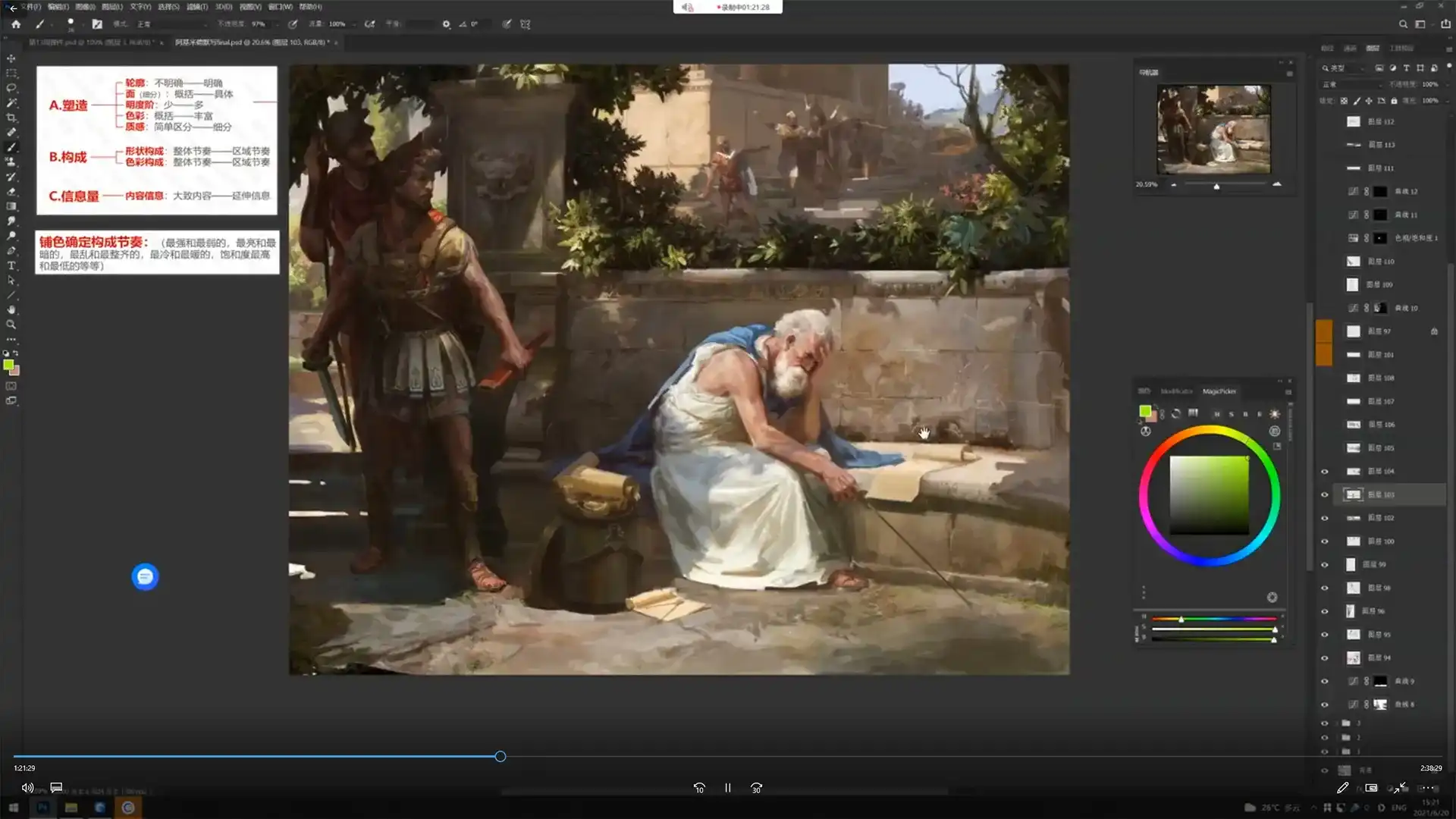Screen dimensions: 1456x819
Task: Pause the video playback
Action: (727, 788)
